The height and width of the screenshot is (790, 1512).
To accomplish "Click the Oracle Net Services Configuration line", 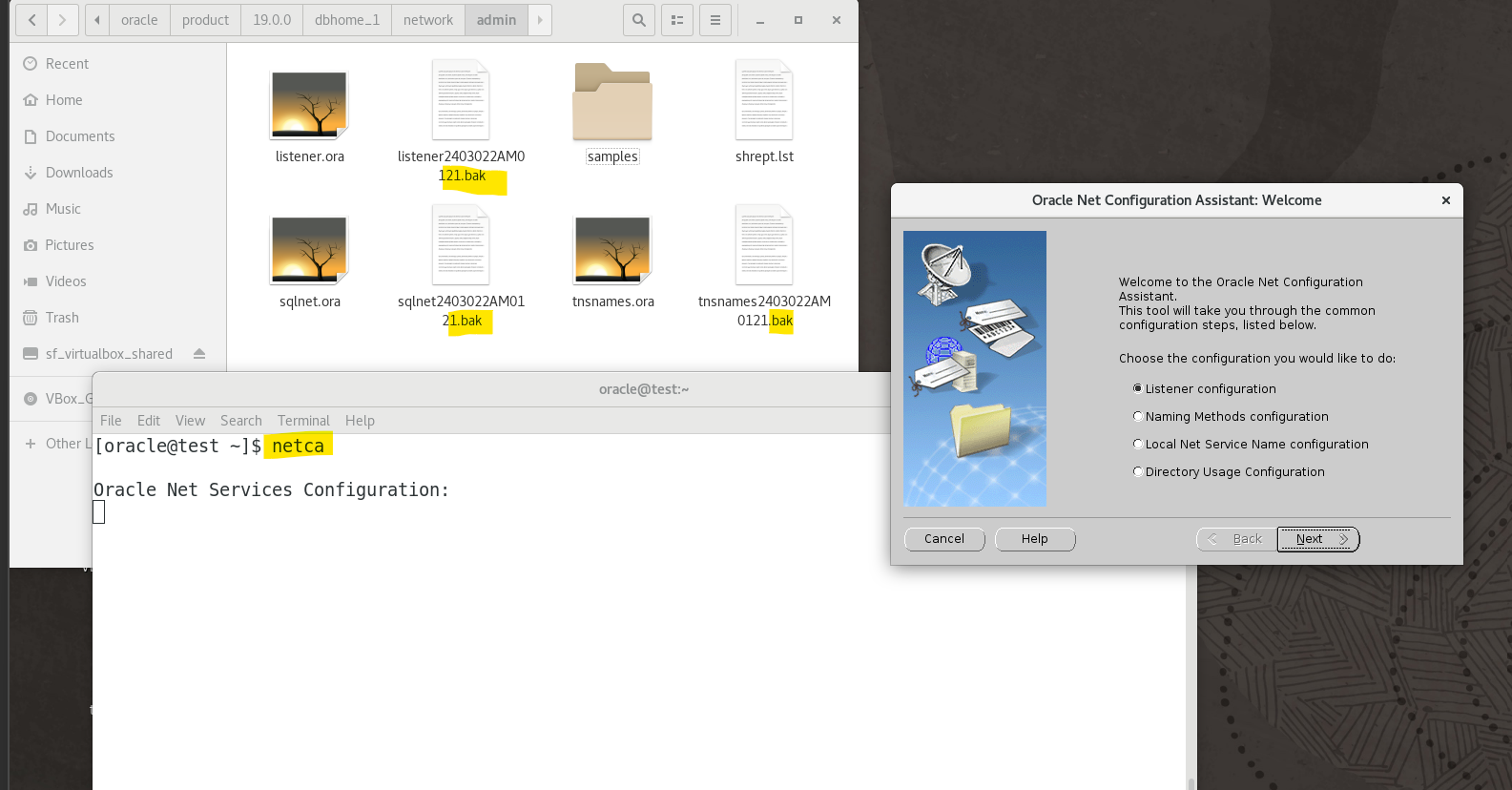I will pyautogui.click(x=271, y=489).
